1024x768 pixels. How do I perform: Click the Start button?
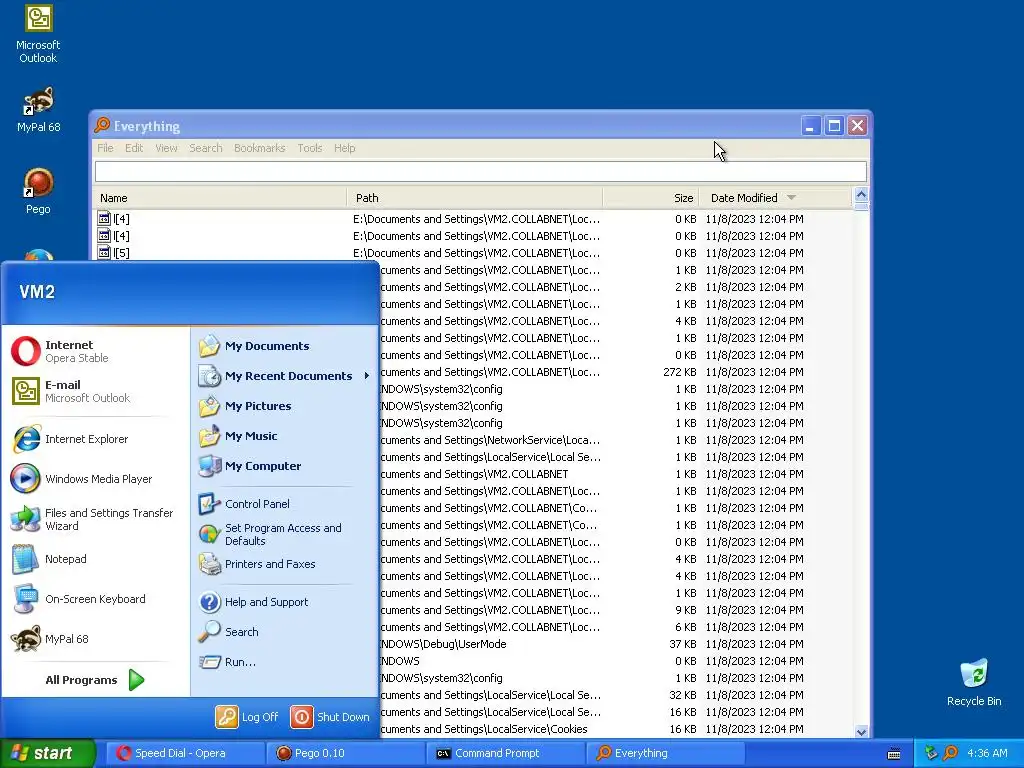click(48, 753)
